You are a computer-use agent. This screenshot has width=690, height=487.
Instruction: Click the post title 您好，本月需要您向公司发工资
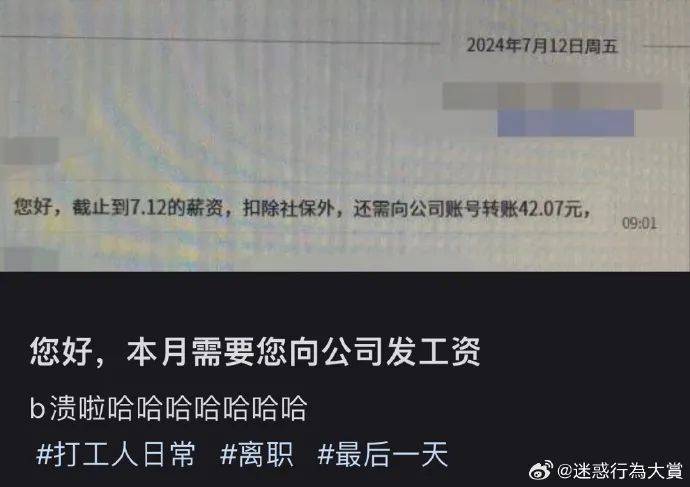(255, 352)
